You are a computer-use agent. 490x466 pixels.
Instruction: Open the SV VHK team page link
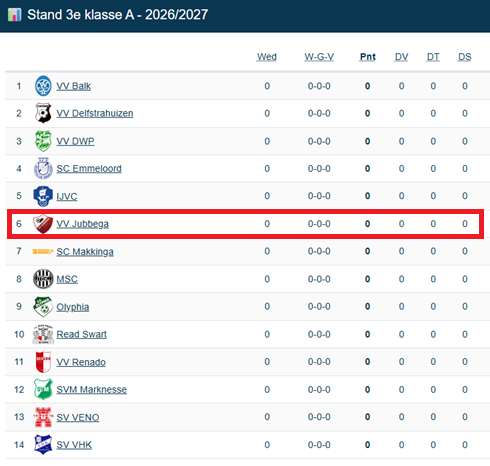[x=74, y=445]
